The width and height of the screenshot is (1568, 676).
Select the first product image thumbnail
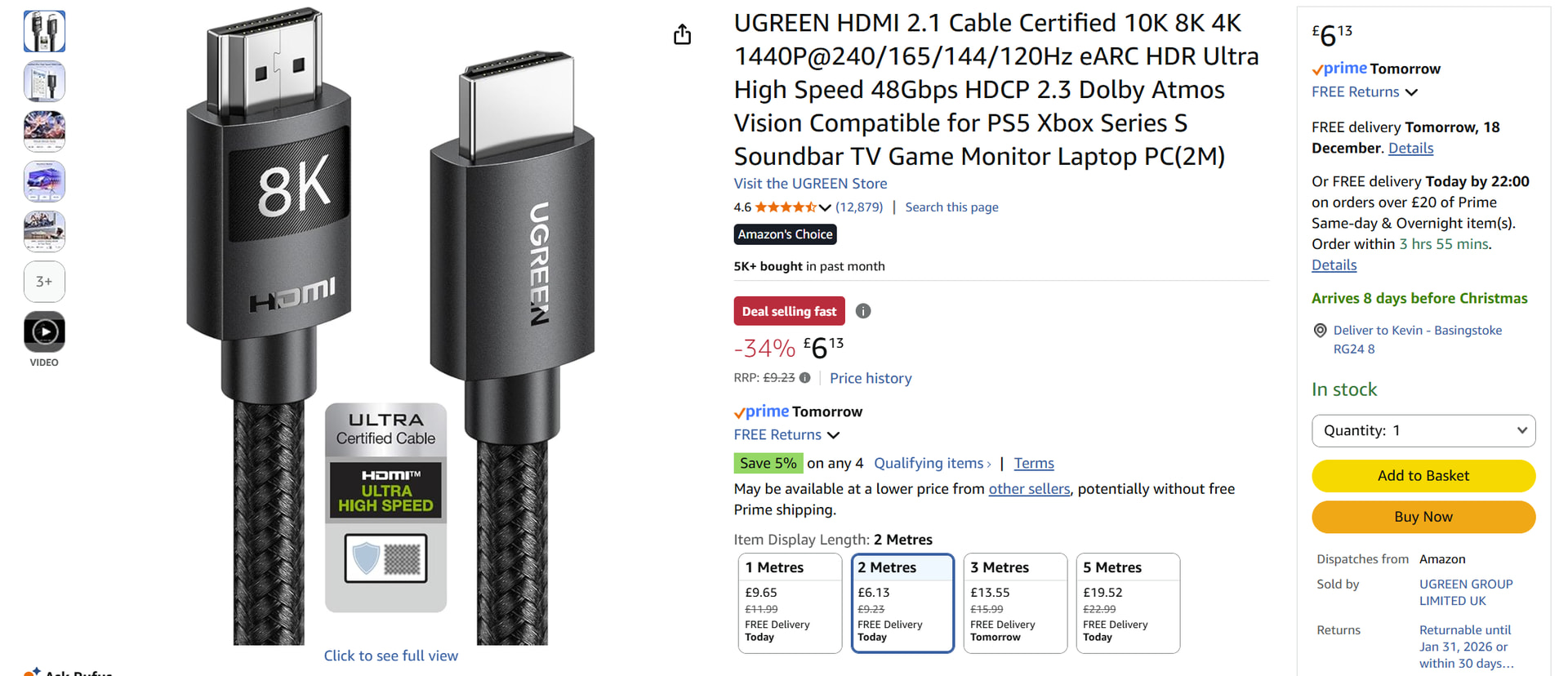(x=44, y=32)
